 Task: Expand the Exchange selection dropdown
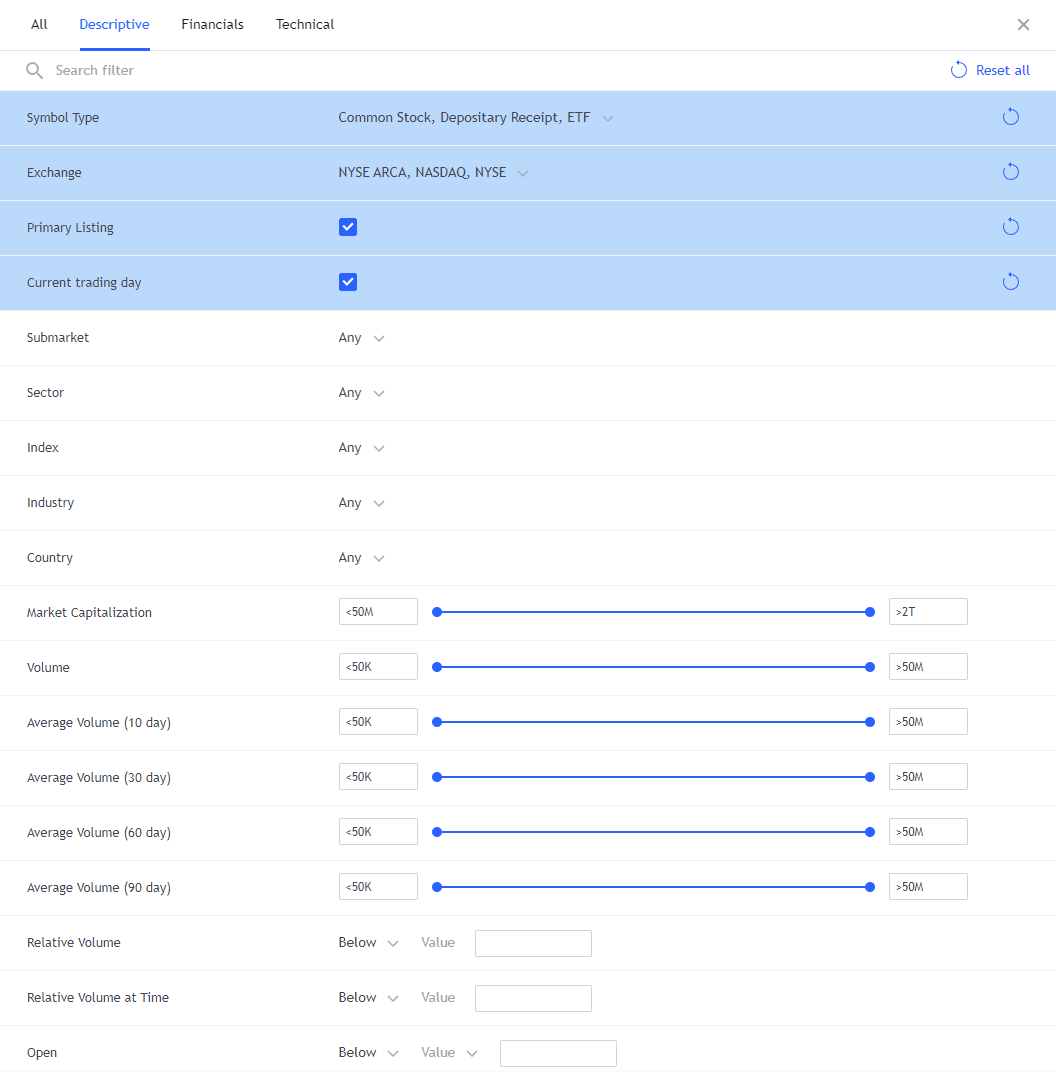pyautogui.click(x=433, y=173)
